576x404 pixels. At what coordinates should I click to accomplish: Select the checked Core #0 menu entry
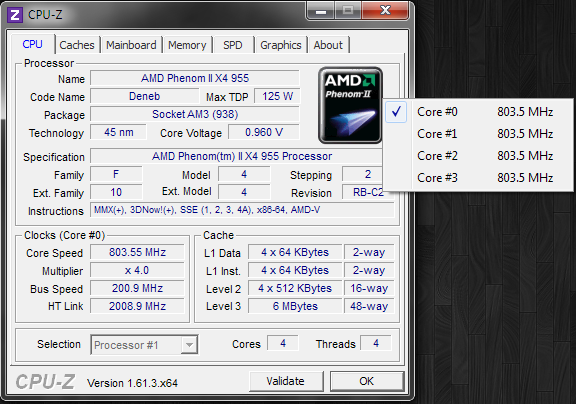point(478,112)
